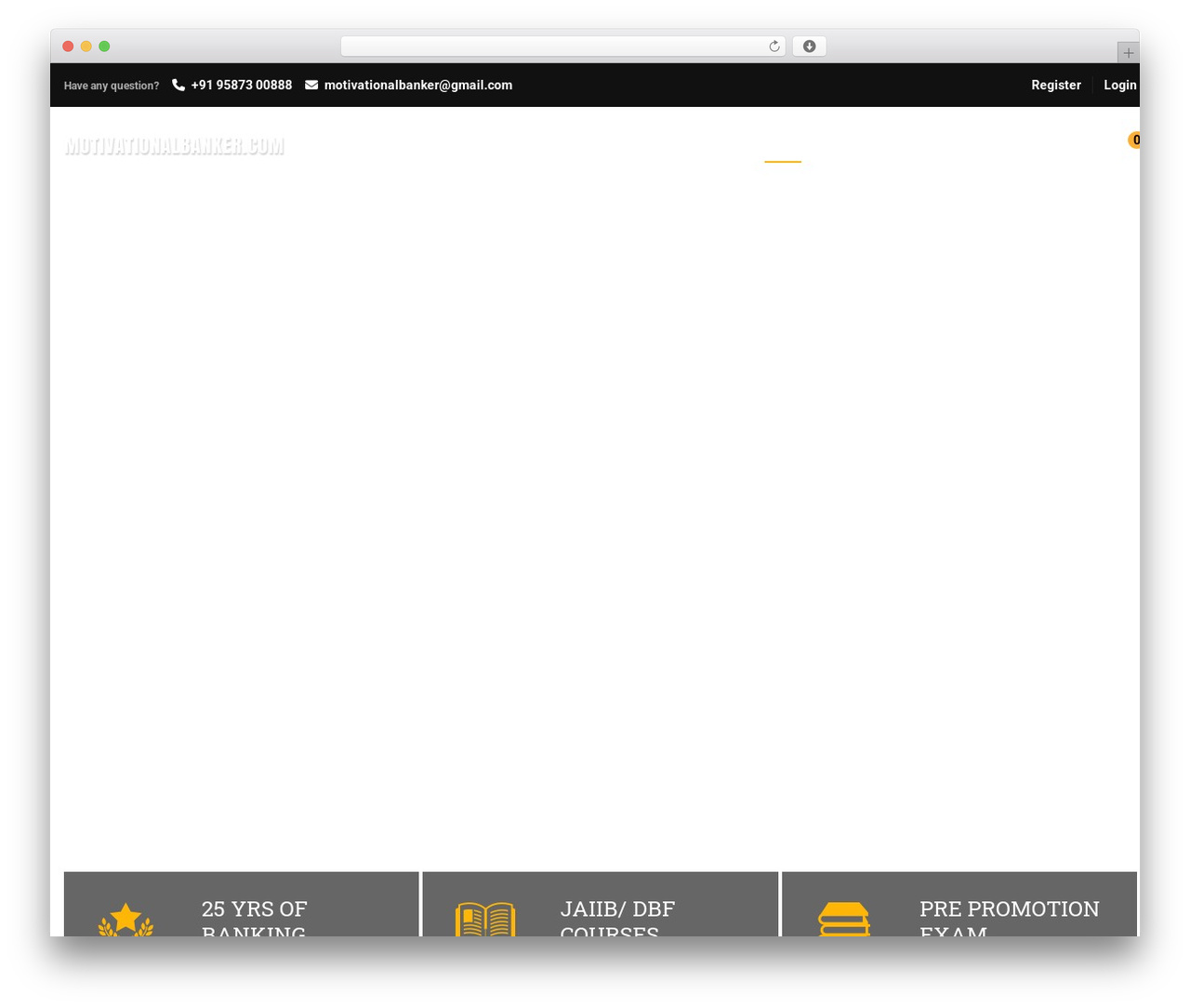The width and height of the screenshot is (1190, 1008).
Task: Email motivationalbanker@gmail.com
Action: coord(418,85)
